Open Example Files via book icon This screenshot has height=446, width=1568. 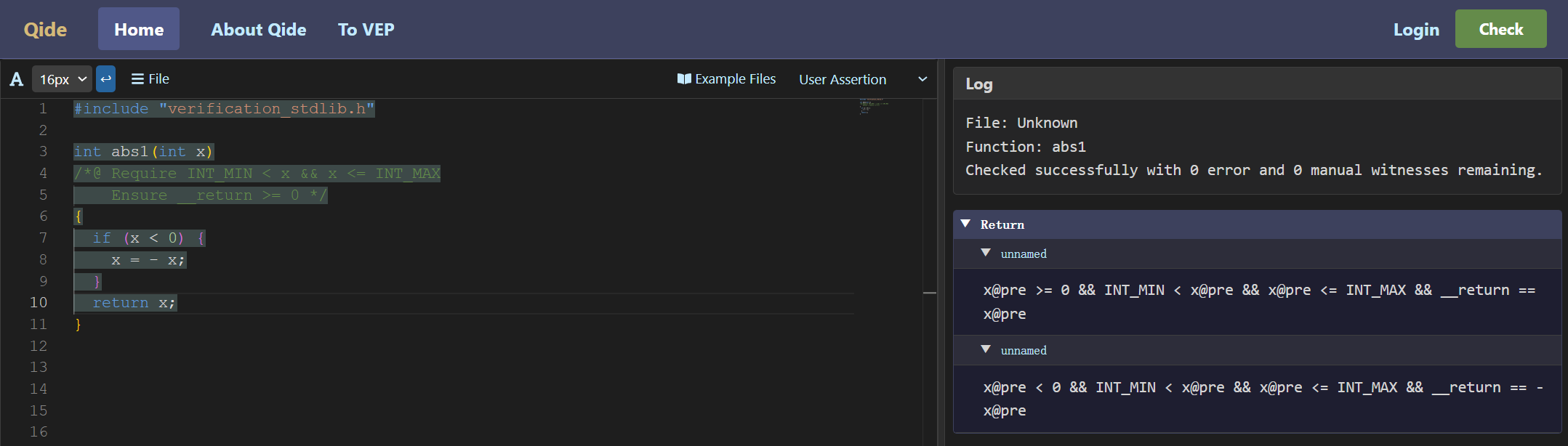[683, 79]
